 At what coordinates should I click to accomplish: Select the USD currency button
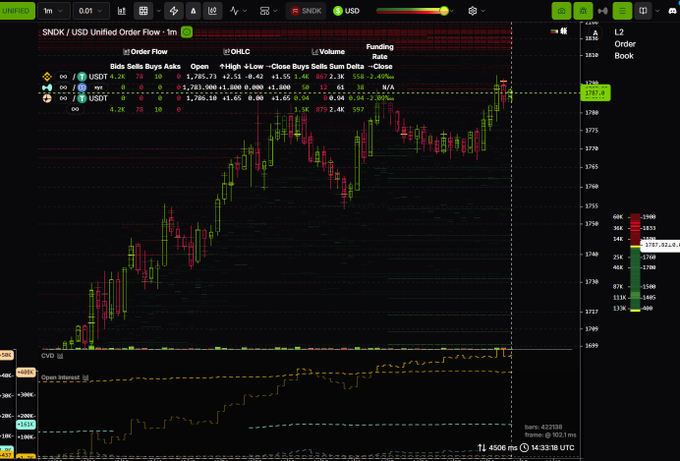click(x=346, y=11)
